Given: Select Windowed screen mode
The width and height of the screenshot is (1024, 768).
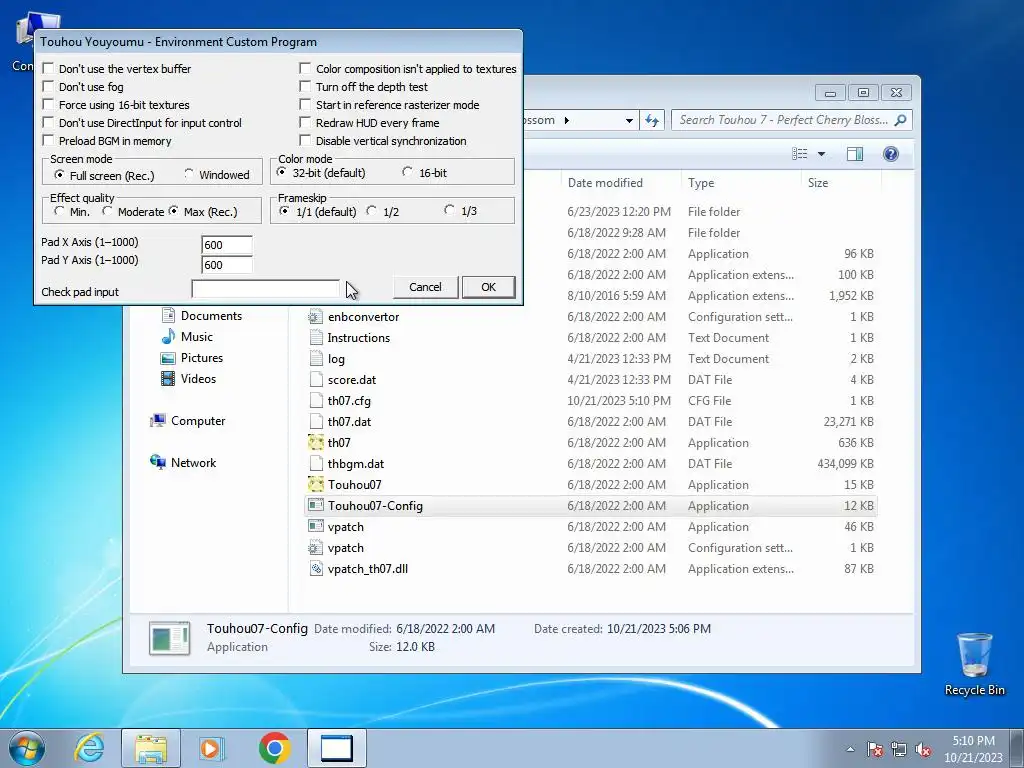Looking at the screenshot, I should tap(189, 174).
